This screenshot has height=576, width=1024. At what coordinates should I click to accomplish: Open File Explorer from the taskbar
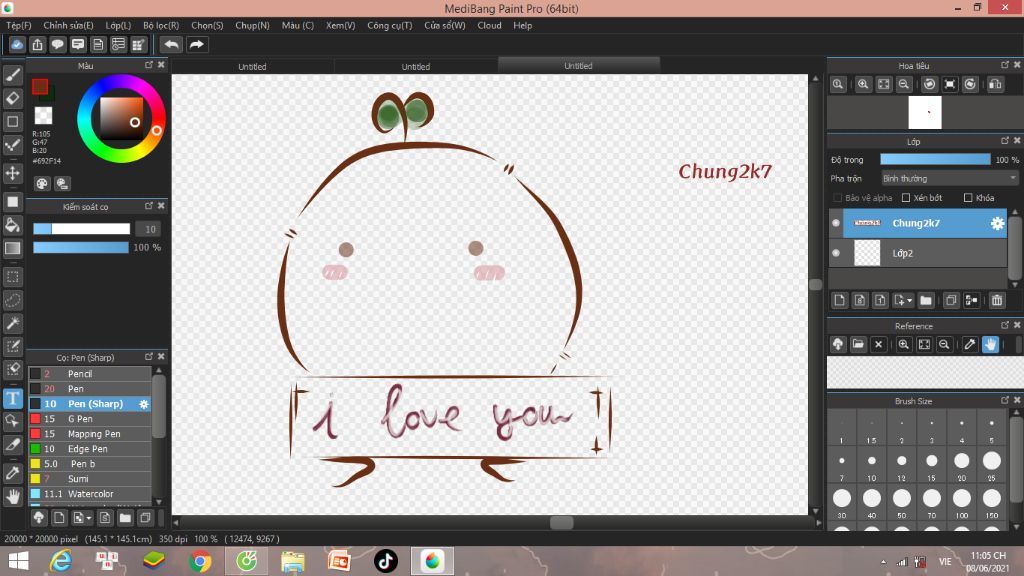[293, 561]
